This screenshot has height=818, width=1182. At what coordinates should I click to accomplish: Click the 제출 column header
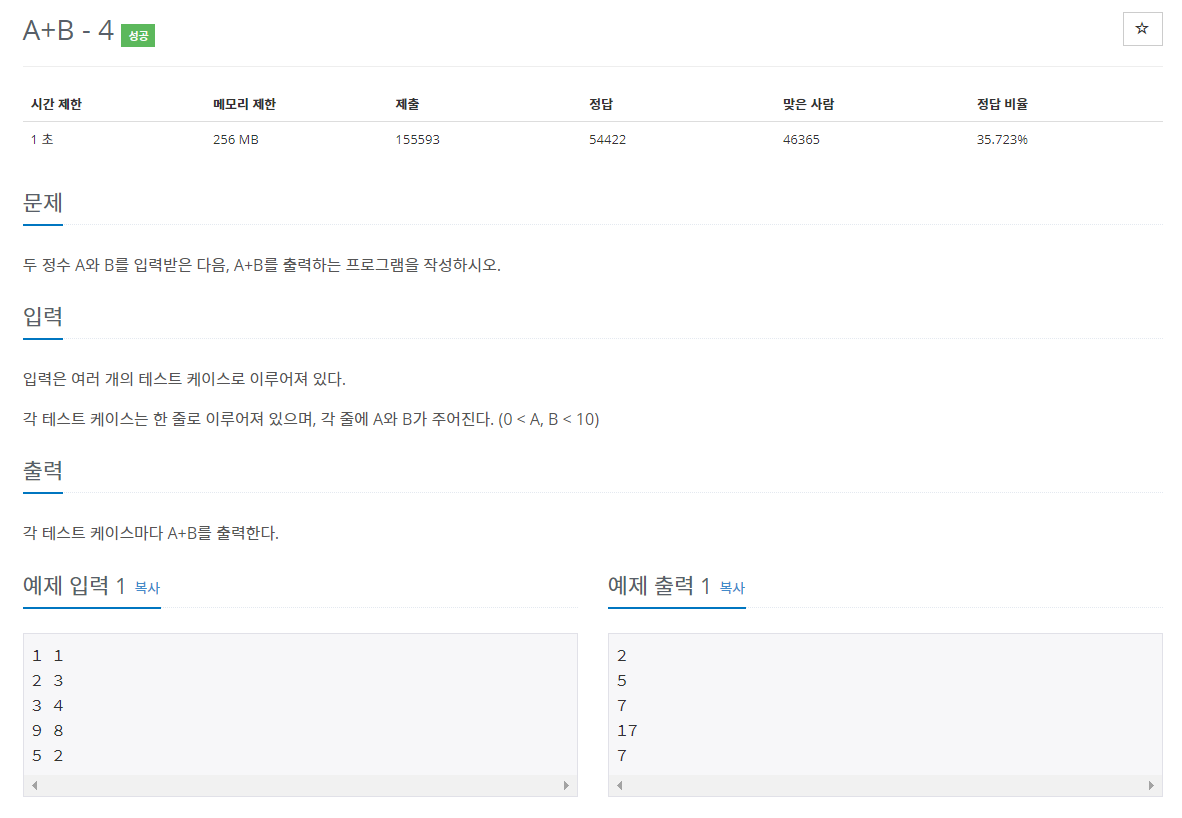(407, 104)
